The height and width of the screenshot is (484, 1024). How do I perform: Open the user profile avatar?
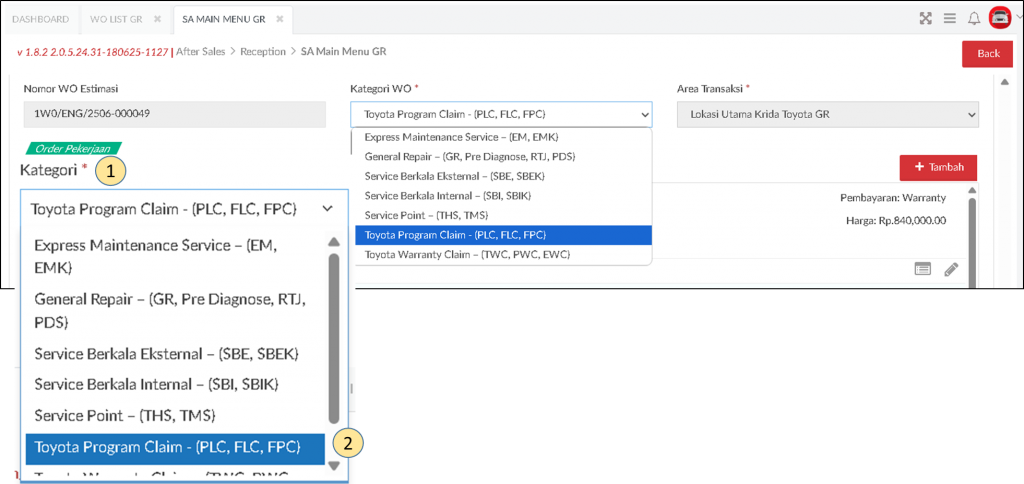pos(998,18)
